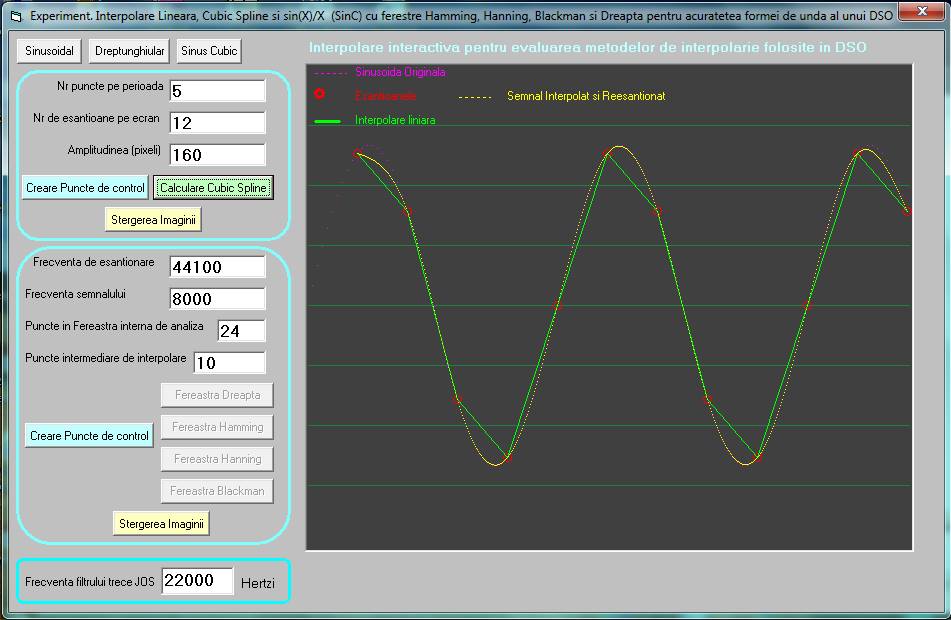
Task: Focus the Nr de esantioane pe ecran field
Action: [x=217, y=123]
